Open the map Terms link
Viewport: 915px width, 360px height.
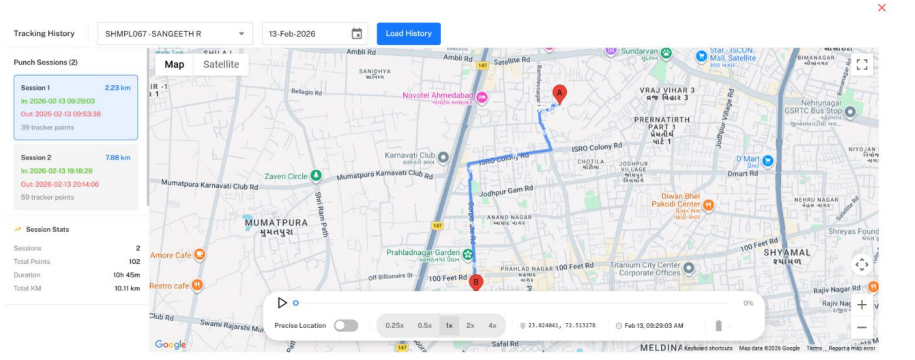pos(814,348)
